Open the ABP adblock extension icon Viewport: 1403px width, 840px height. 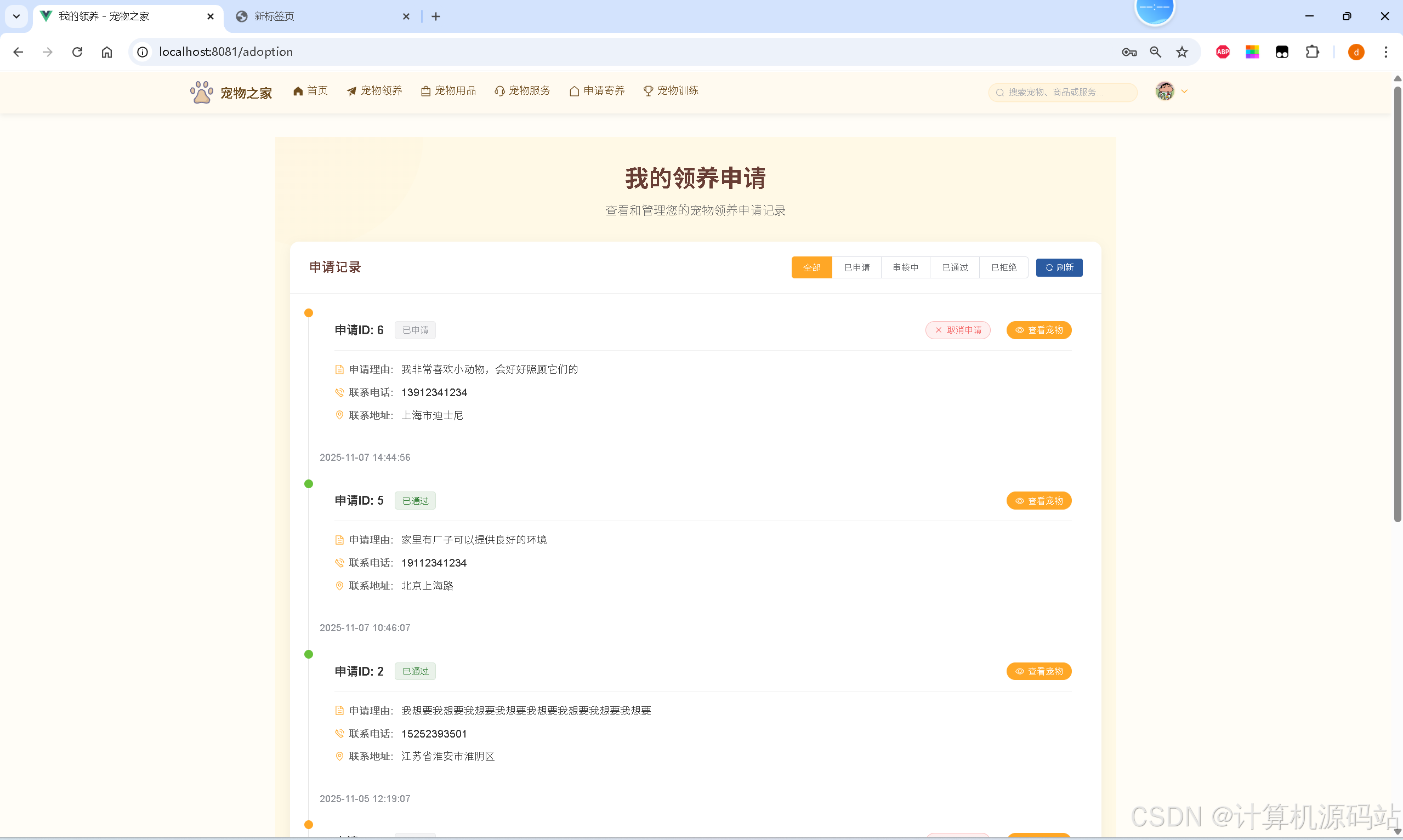(x=1223, y=52)
